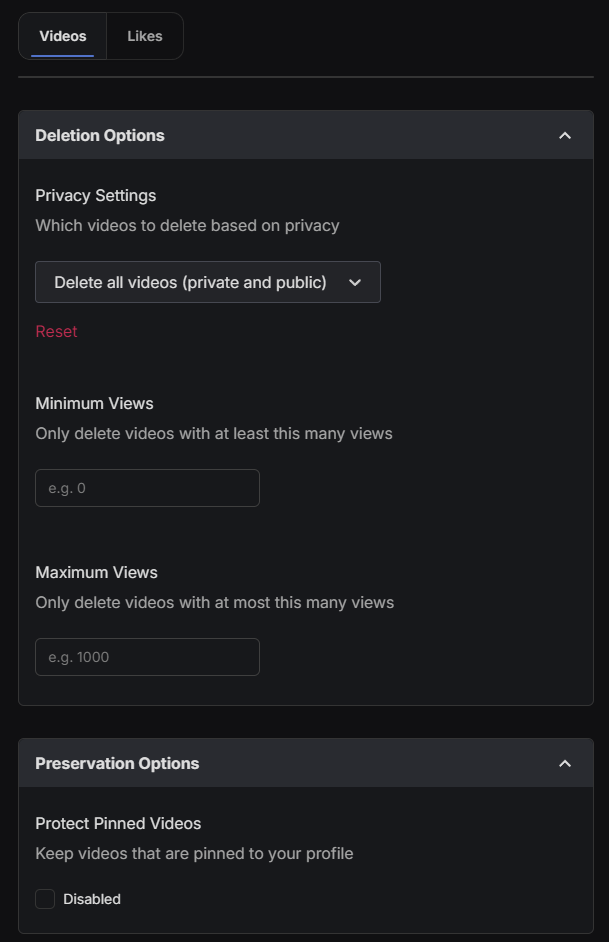The image size is (609, 942).
Task: Switch to the Videos tab
Action: click(x=63, y=36)
